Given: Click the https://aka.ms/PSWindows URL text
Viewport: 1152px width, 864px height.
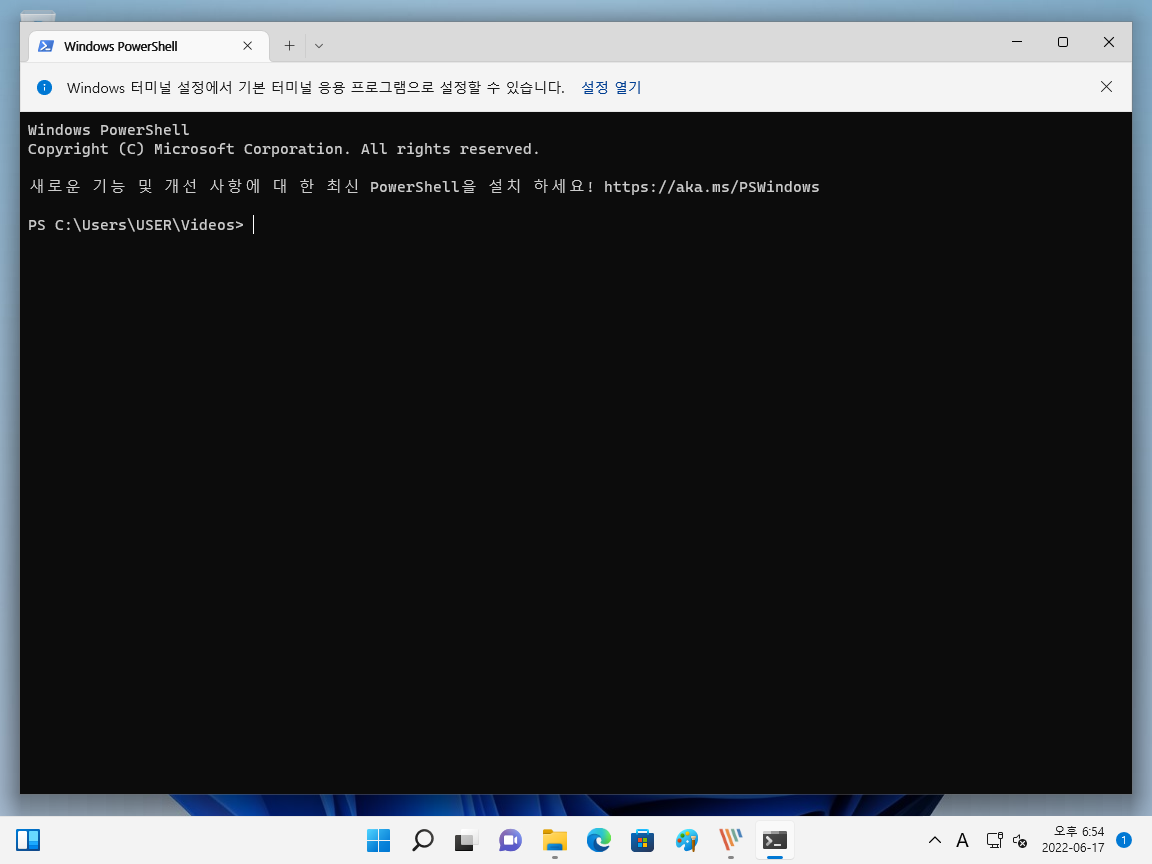Looking at the screenshot, I should pos(711,187).
